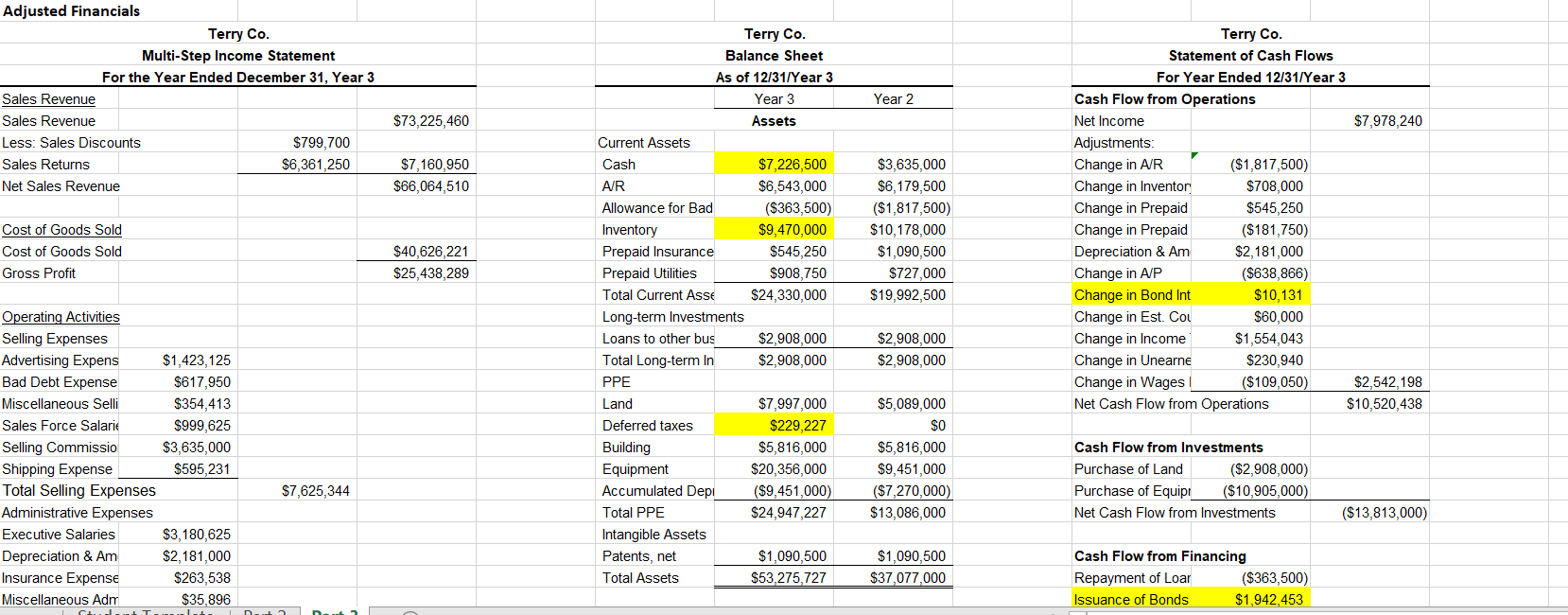Click the Advertising Expense value $1,423,125
Viewport: 1568px width, 615px height.
click(197, 360)
